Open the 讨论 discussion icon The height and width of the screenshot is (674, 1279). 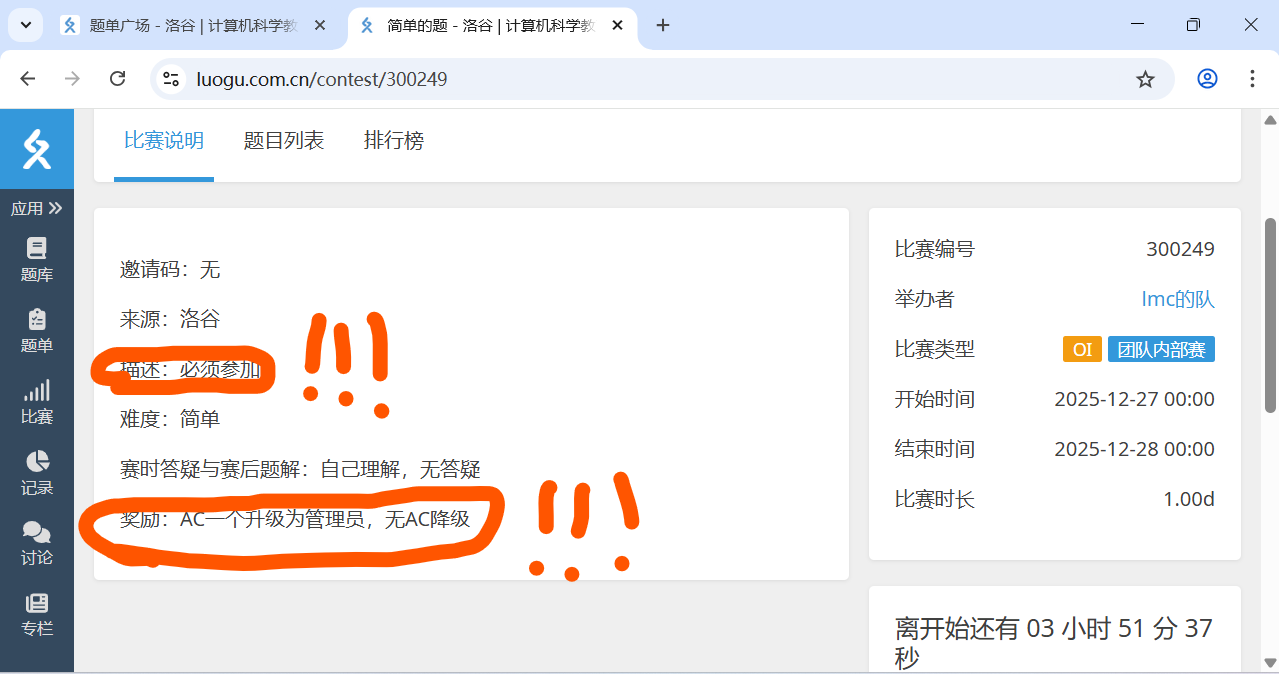click(37, 543)
